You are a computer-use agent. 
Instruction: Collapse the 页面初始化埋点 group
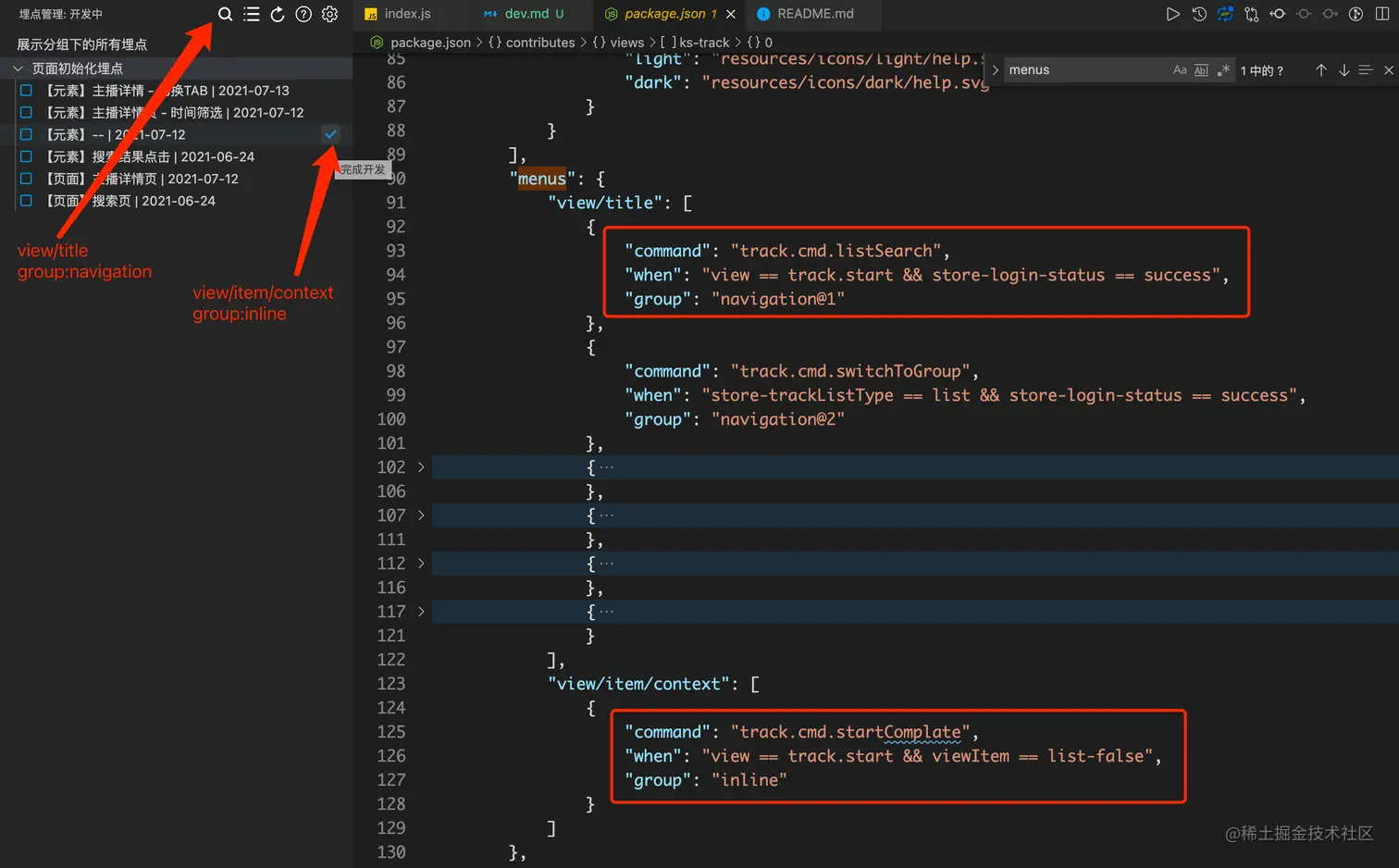pyautogui.click(x=18, y=68)
